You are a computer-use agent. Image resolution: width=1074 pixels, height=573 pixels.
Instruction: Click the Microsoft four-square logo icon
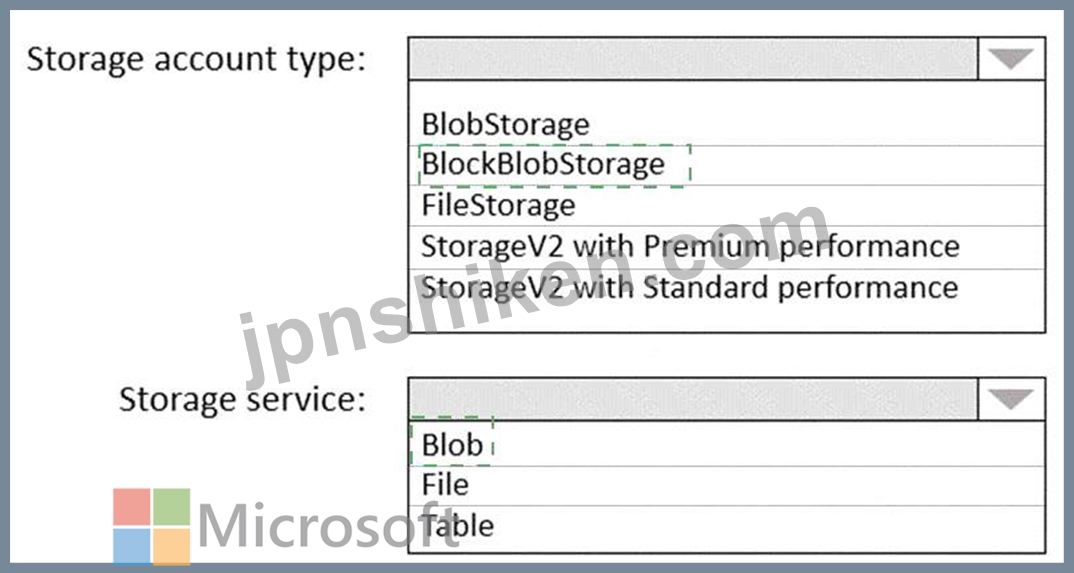click(151, 526)
